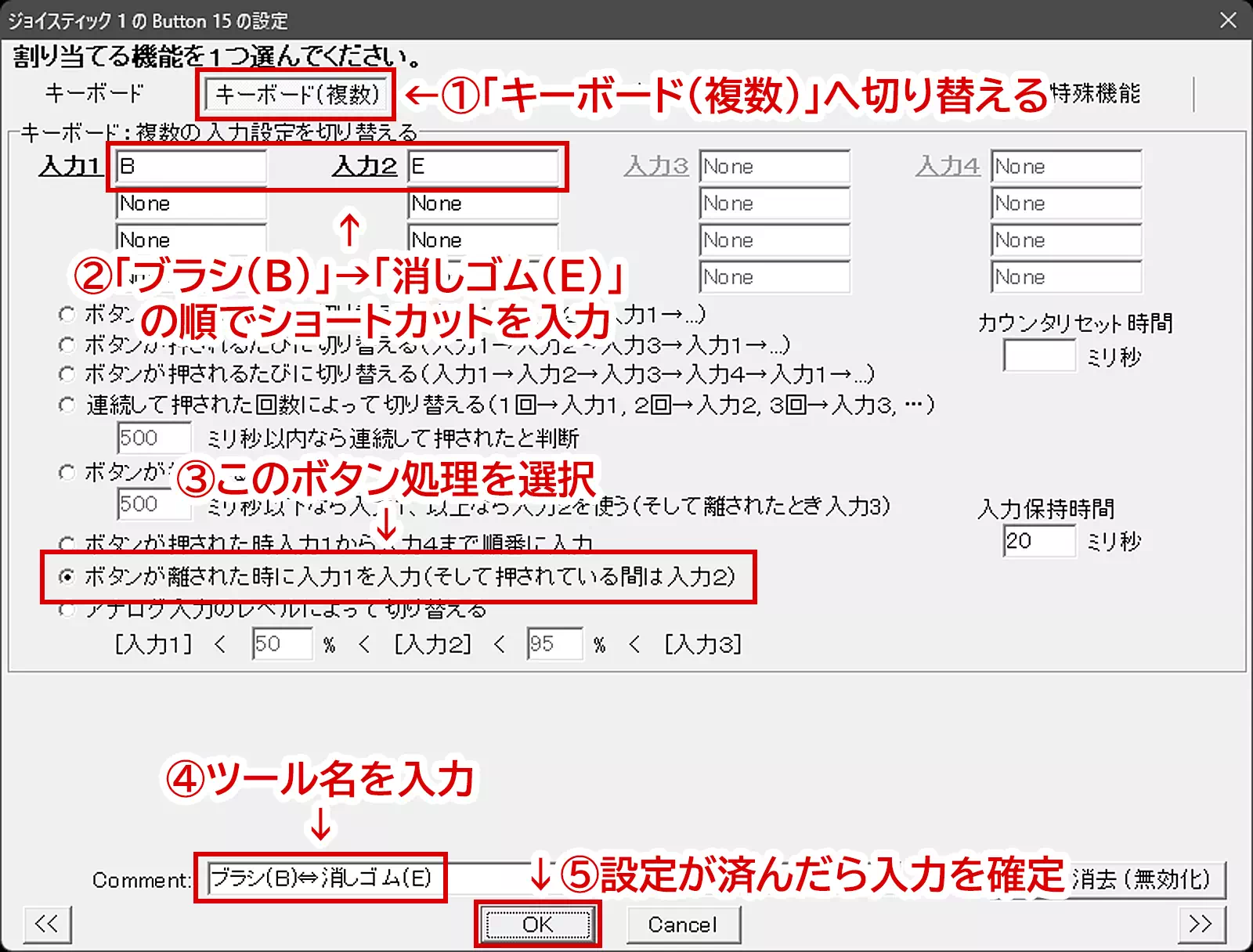
Task: Click the first None field of 入力3
Action: click(x=775, y=167)
